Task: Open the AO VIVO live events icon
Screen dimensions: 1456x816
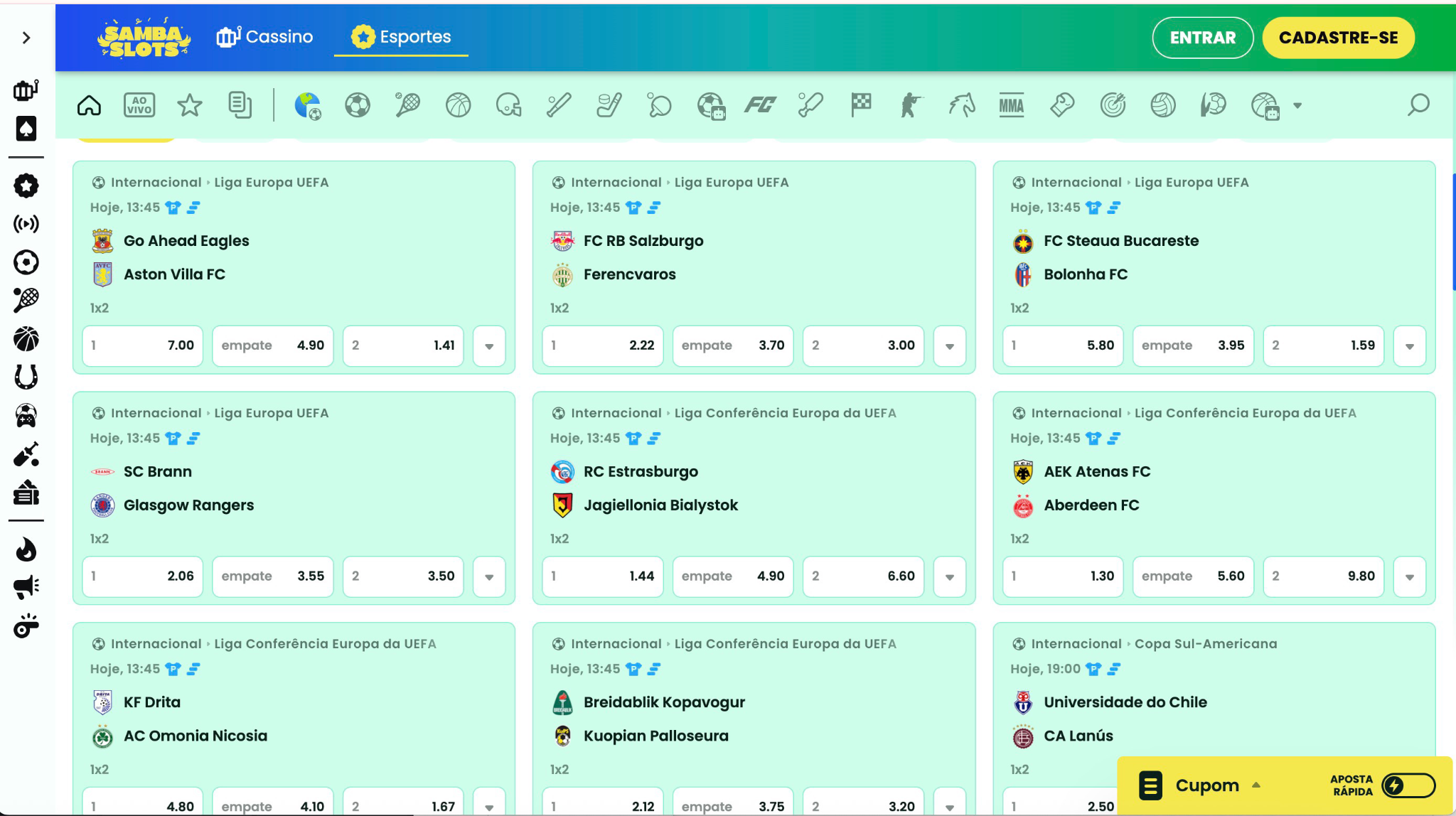Action: pyautogui.click(x=139, y=105)
